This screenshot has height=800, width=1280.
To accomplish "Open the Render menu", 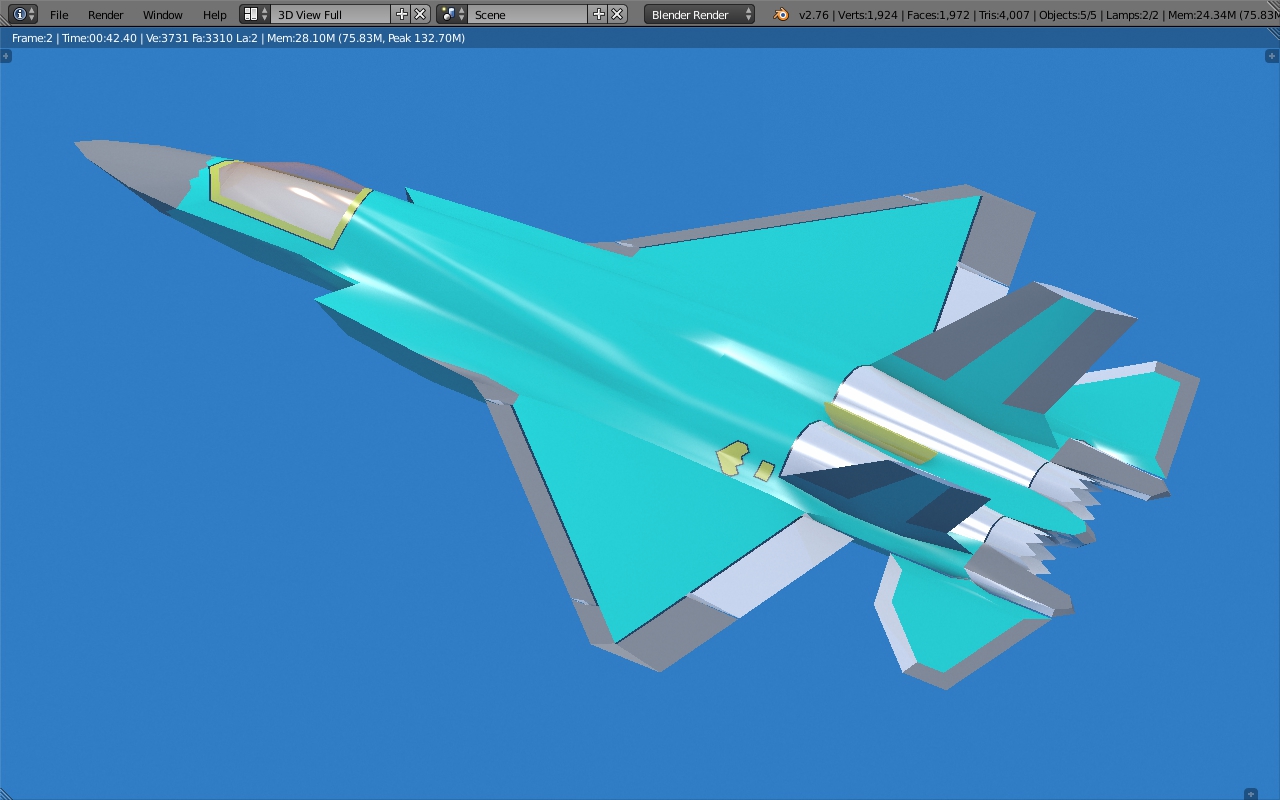I will 105,15.
